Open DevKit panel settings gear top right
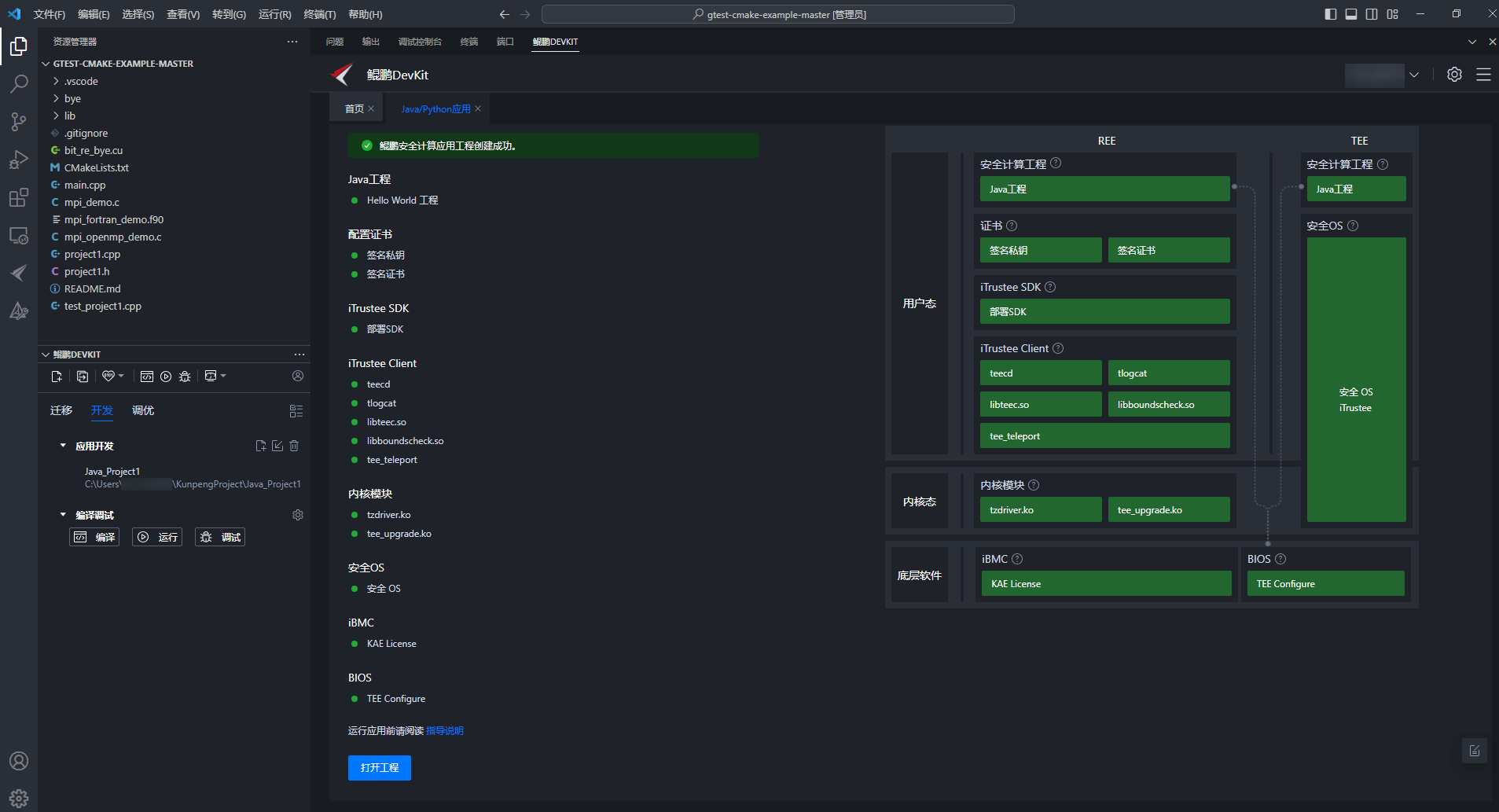The height and width of the screenshot is (812, 1499). (x=1454, y=75)
